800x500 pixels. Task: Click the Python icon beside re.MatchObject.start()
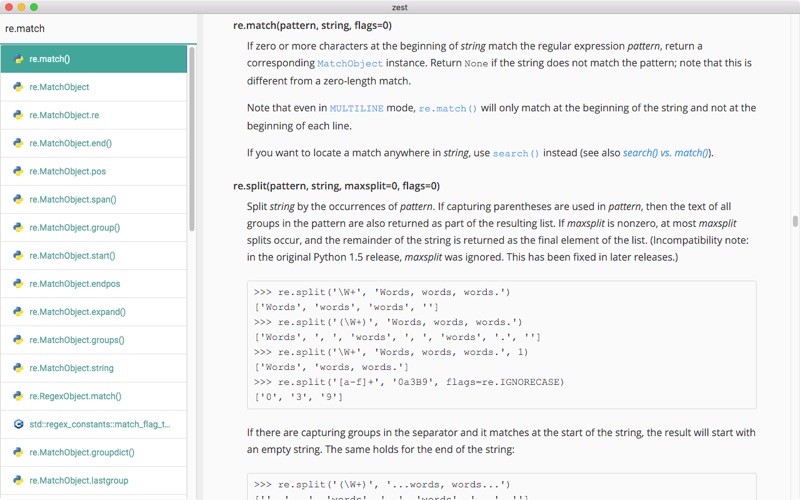pyautogui.click(x=18, y=256)
